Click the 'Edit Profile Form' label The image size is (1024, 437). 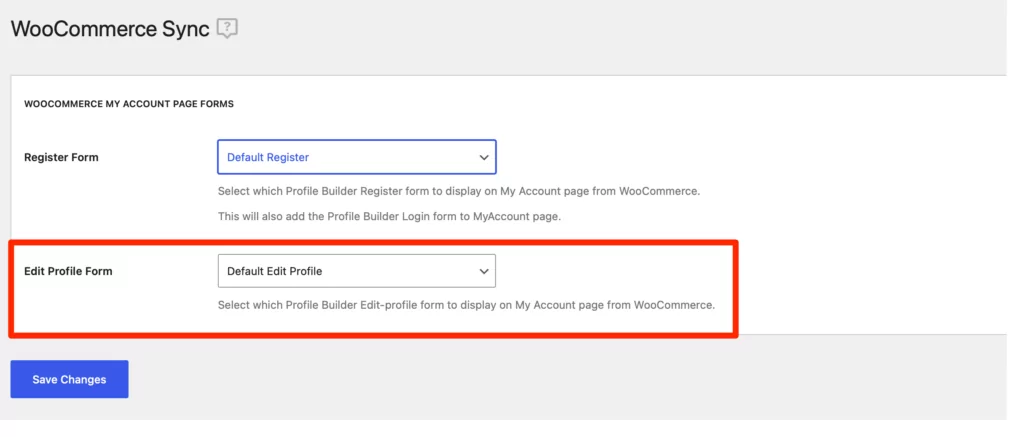click(68, 271)
